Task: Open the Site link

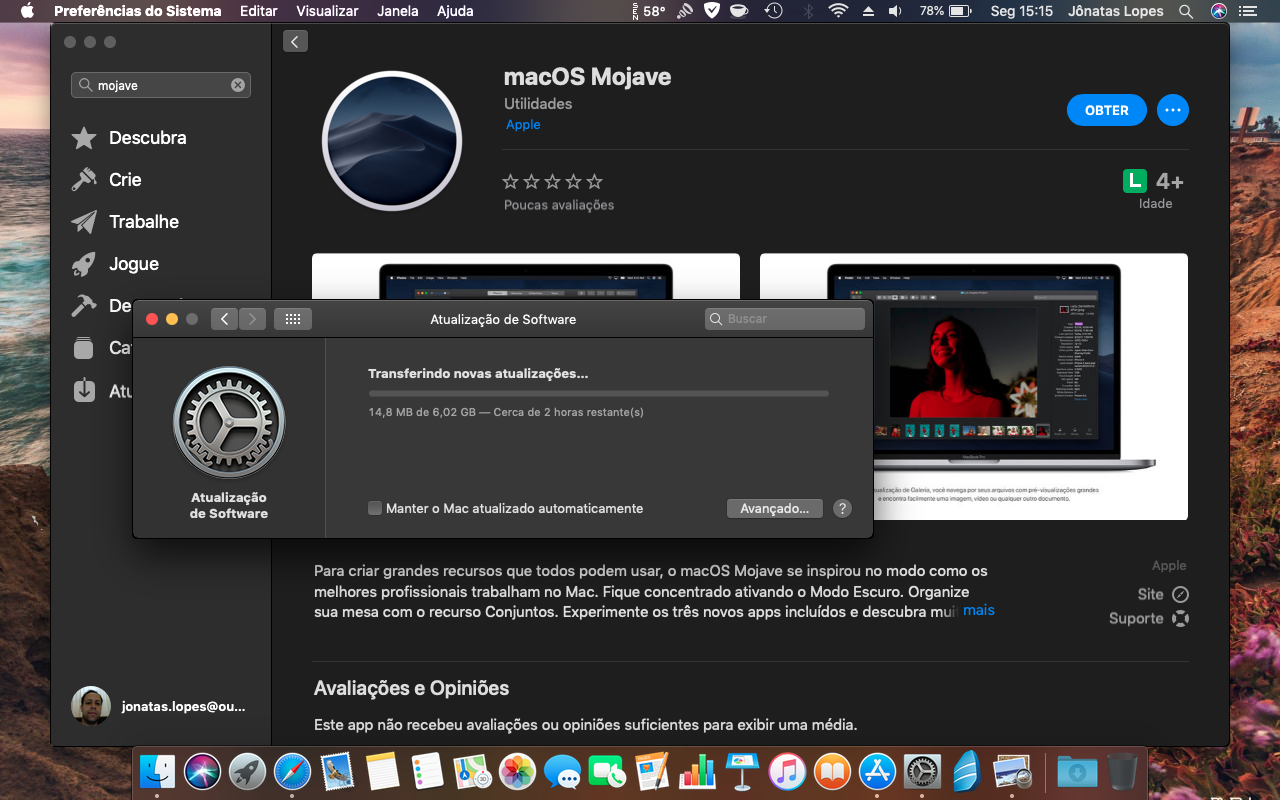Action: (x=1163, y=594)
